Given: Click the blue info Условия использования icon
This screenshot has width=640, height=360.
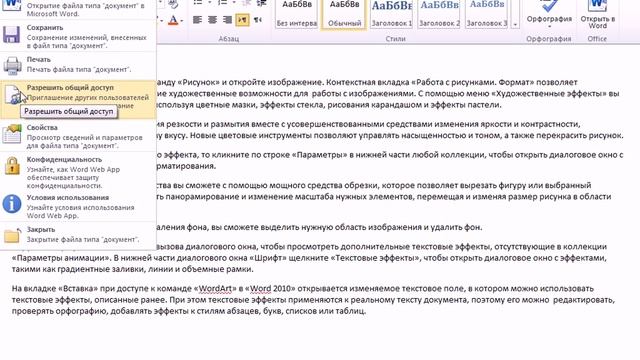Looking at the screenshot, I should 12,204.
